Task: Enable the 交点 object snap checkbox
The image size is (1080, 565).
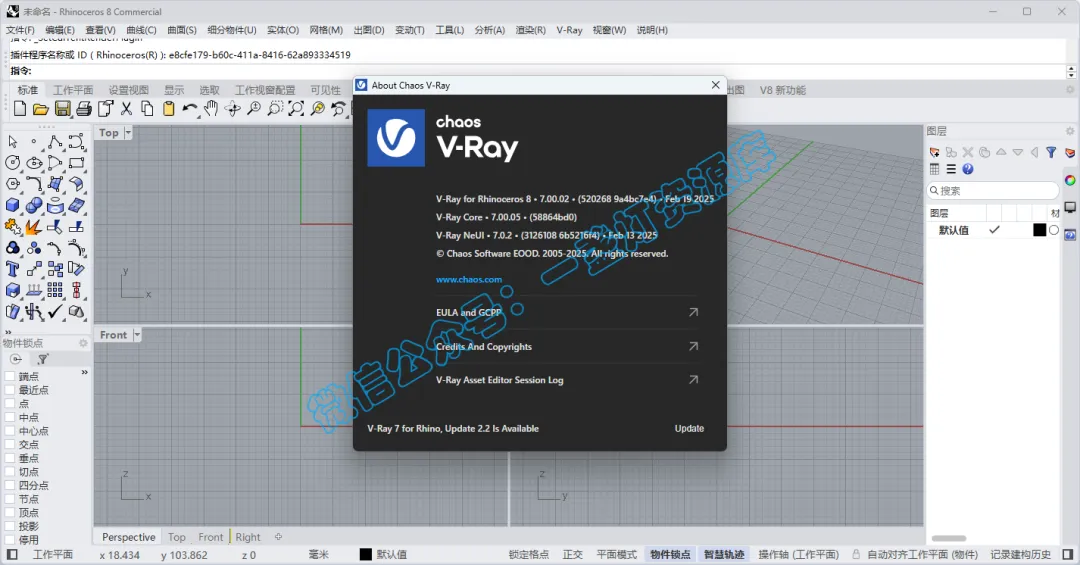Action: (x=10, y=444)
